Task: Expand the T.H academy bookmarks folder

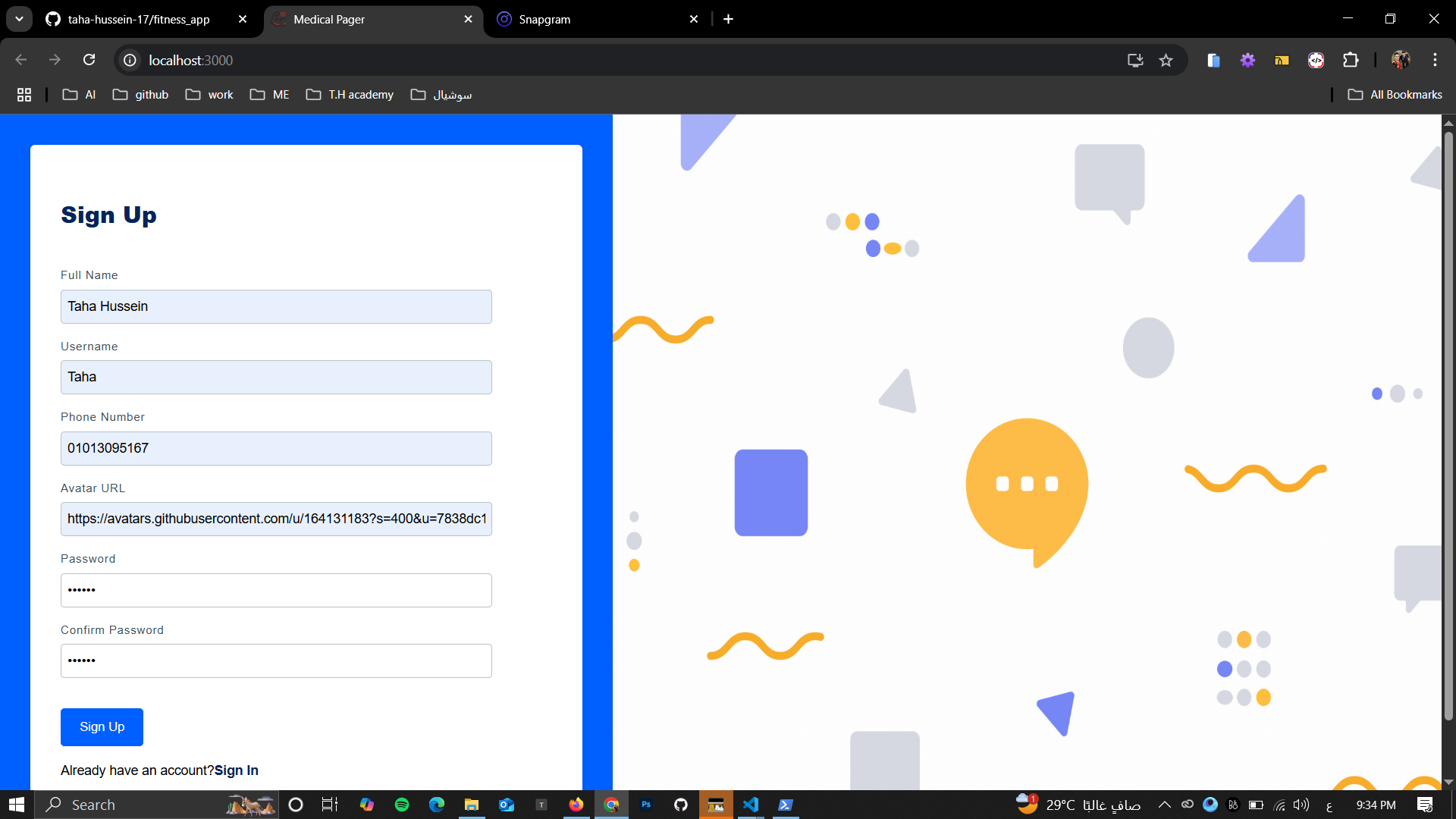Action: [x=350, y=95]
